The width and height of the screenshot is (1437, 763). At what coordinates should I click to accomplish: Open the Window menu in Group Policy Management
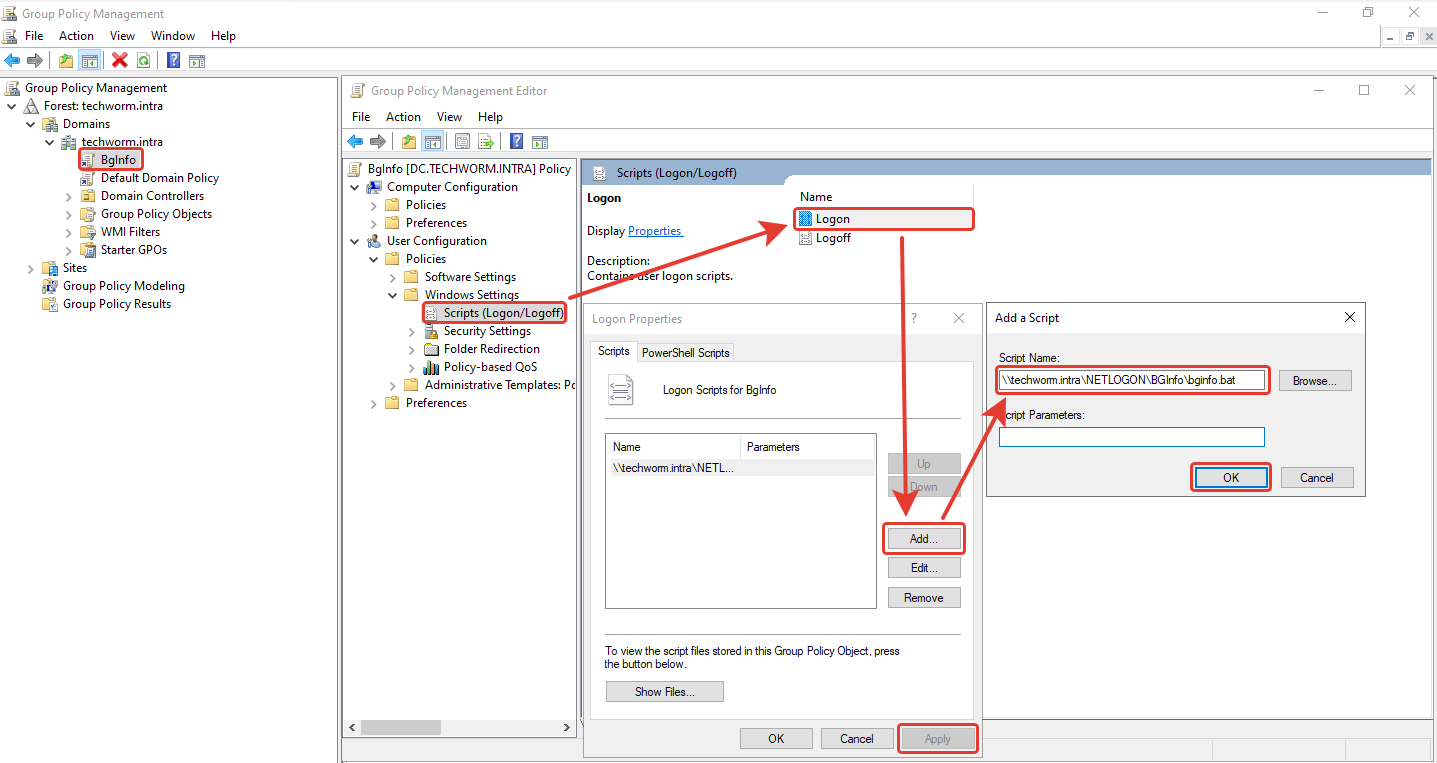coord(173,36)
